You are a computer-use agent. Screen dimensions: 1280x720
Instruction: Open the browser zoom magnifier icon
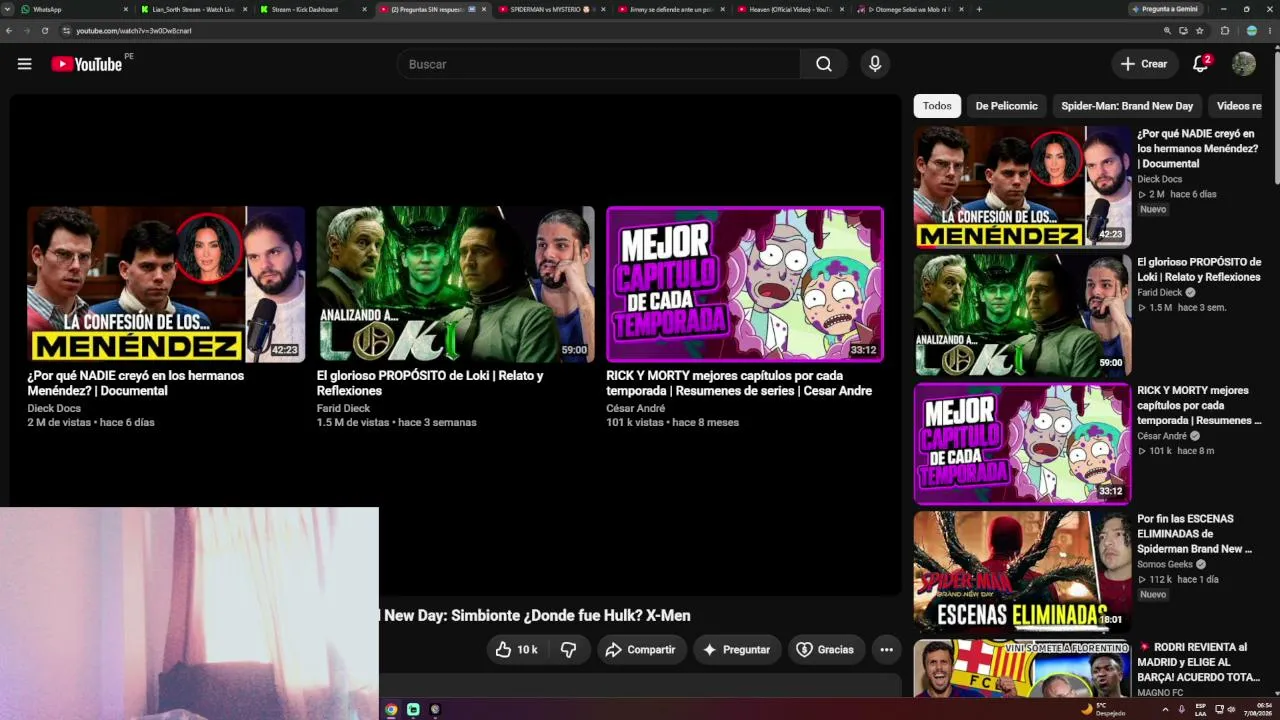pyautogui.click(x=1167, y=31)
